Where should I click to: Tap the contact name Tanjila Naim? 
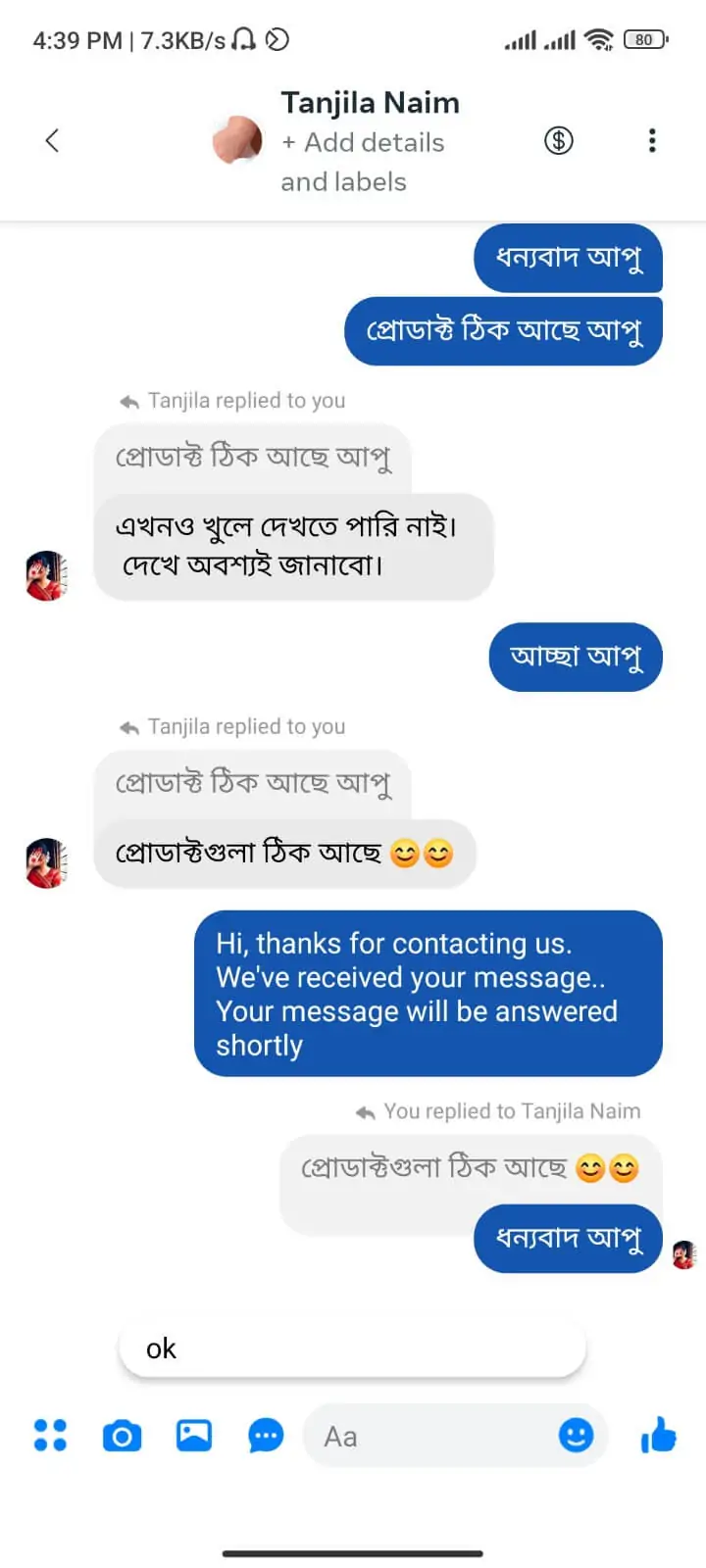coord(370,103)
